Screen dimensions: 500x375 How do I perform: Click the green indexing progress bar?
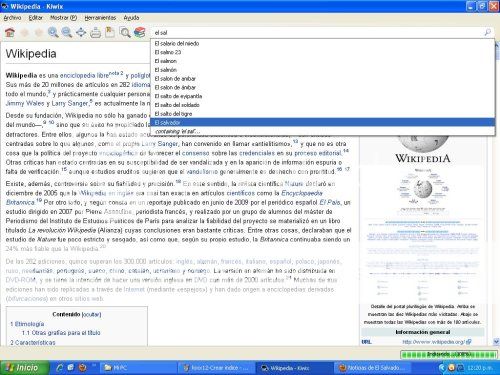pyautogui.click(x=449, y=354)
